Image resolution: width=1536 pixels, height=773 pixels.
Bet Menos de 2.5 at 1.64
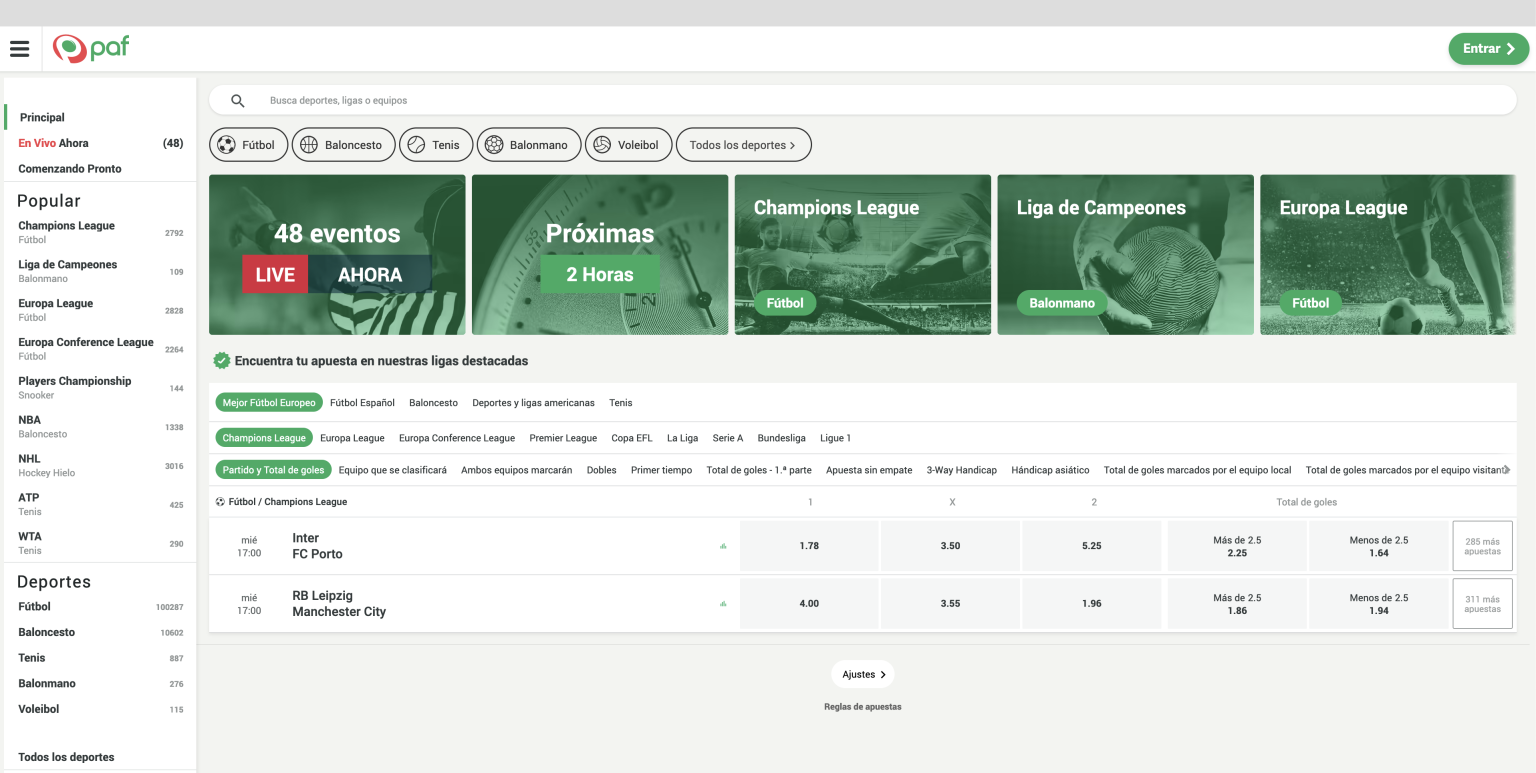(1379, 546)
